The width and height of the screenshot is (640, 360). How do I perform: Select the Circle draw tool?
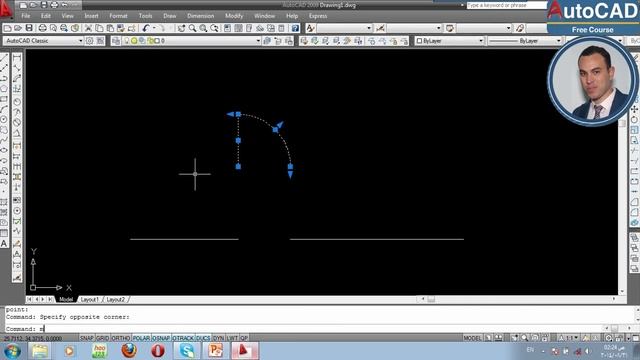(4, 120)
